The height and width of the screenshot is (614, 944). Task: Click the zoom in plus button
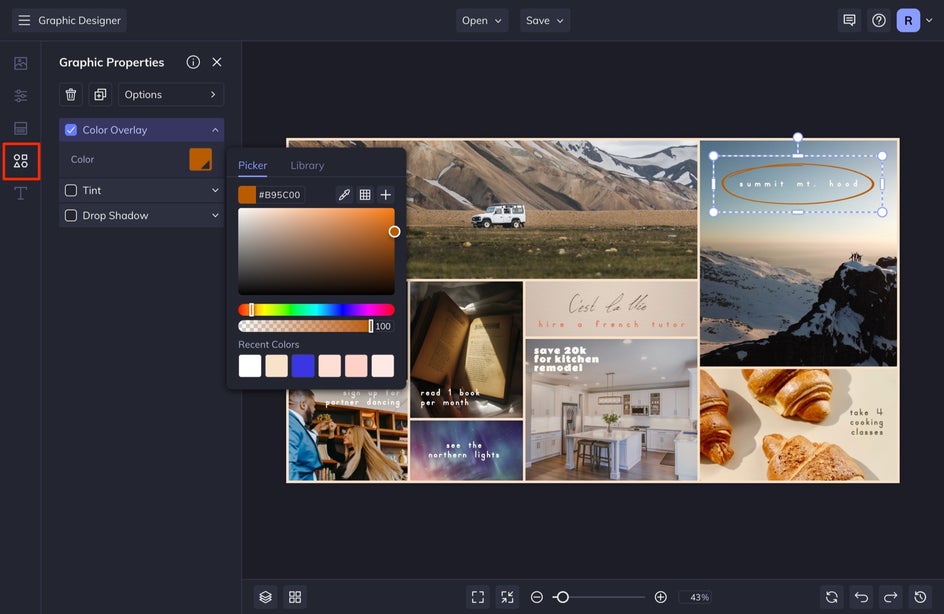pos(660,597)
